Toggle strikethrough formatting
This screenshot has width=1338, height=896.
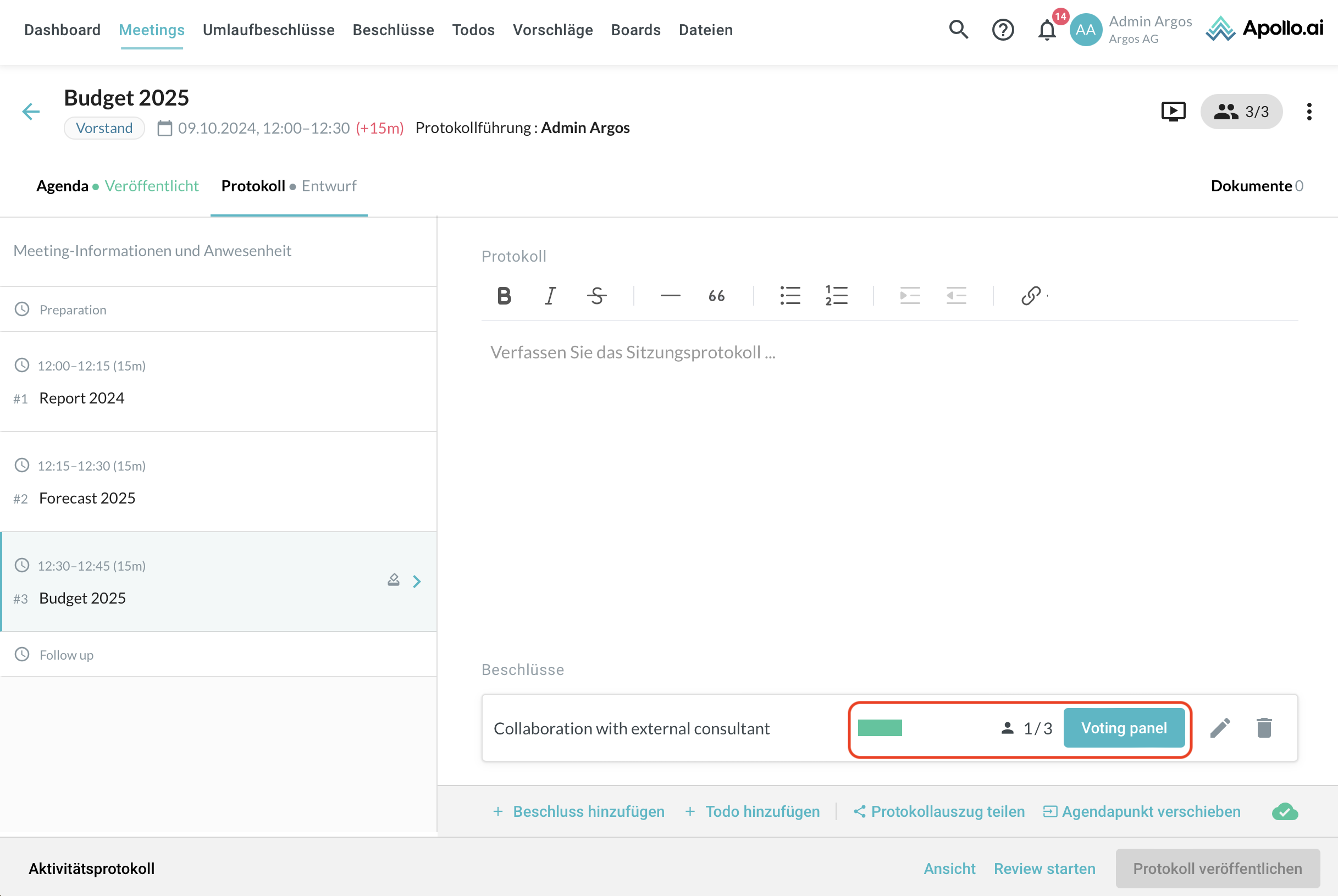(x=596, y=296)
